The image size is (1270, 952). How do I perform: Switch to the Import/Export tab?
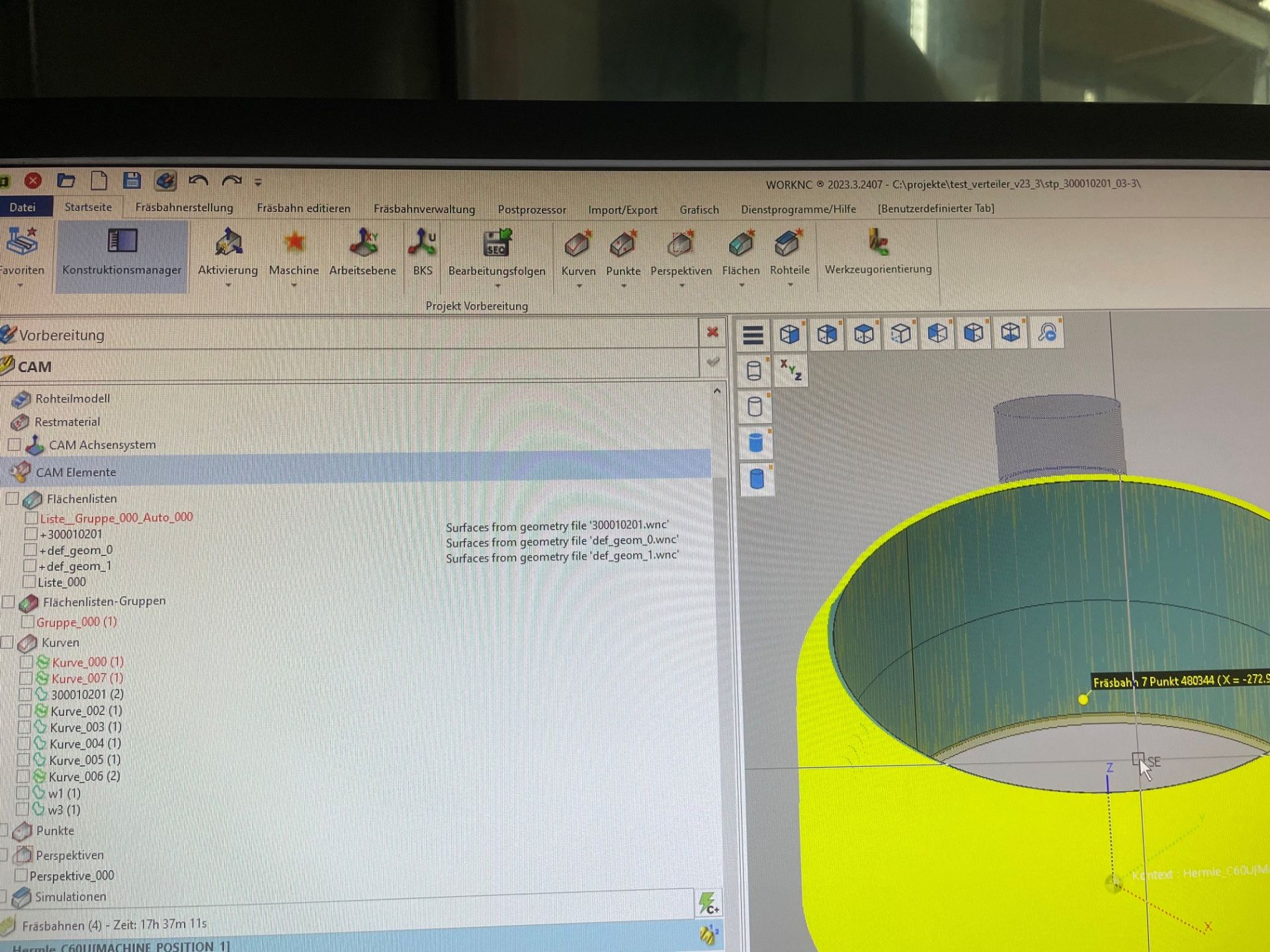tap(622, 210)
